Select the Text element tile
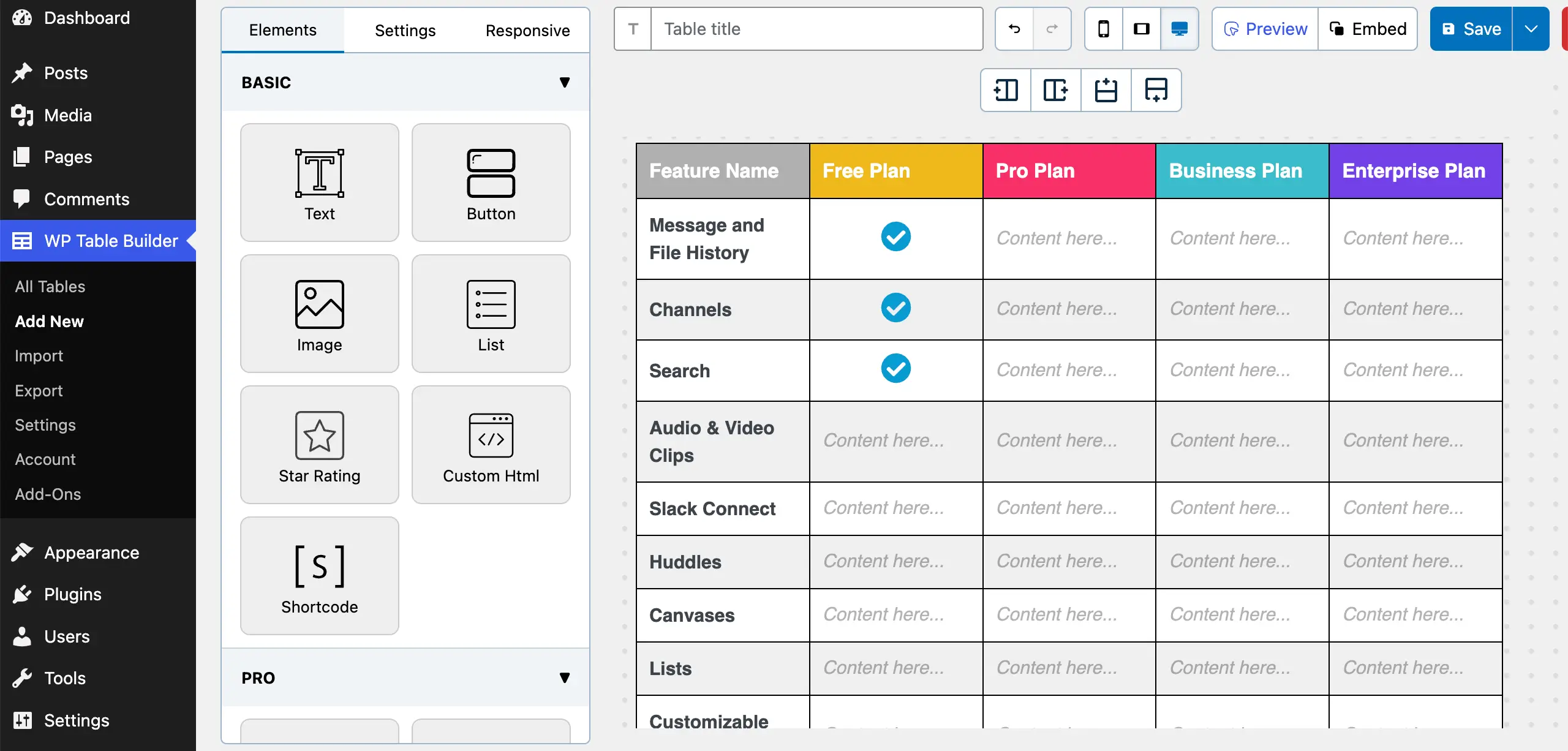Screen dimensions: 1568x751 319,183
